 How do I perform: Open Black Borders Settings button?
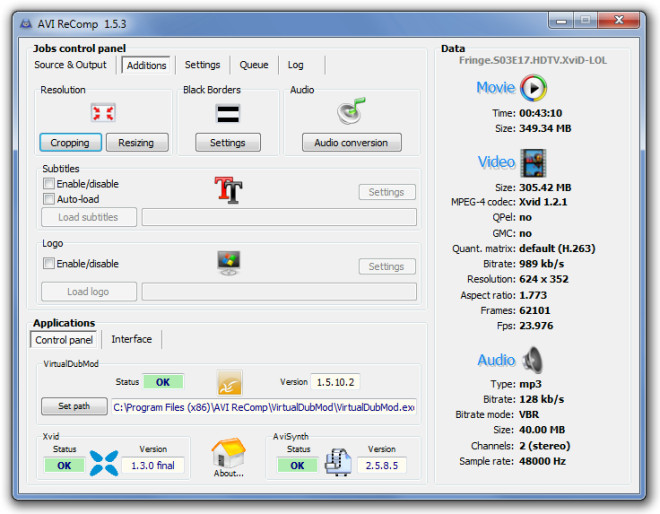click(x=228, y=143)
